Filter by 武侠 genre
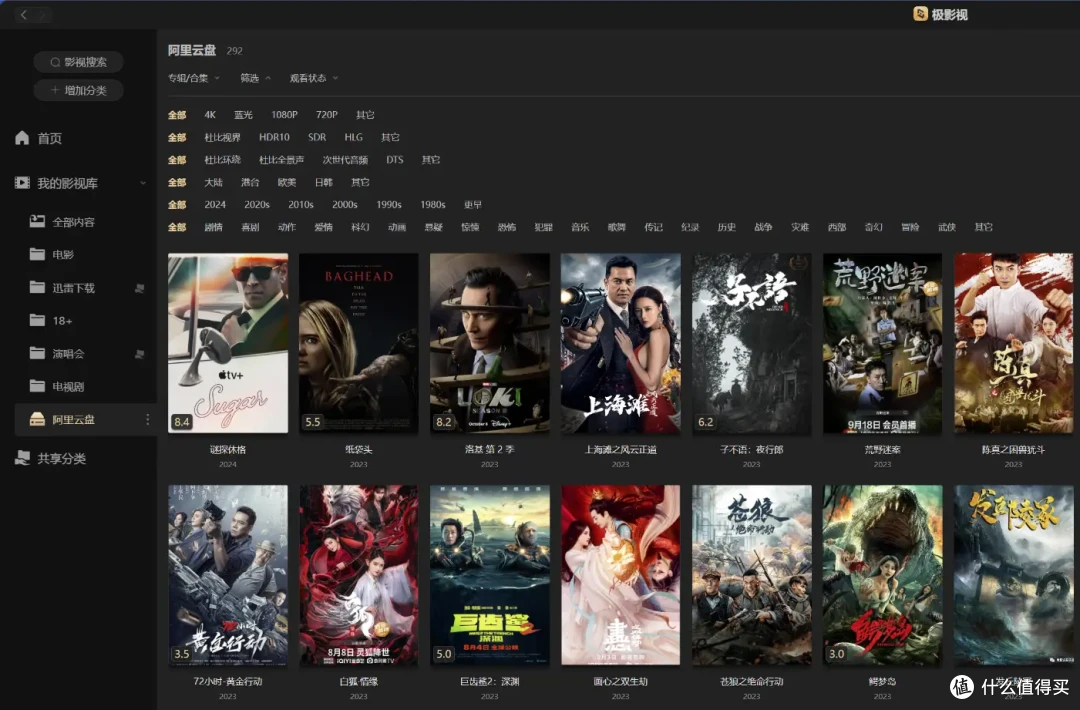The height and width of the screenshot is (710, 1080). pyautogui.click(x=947, y=227)
